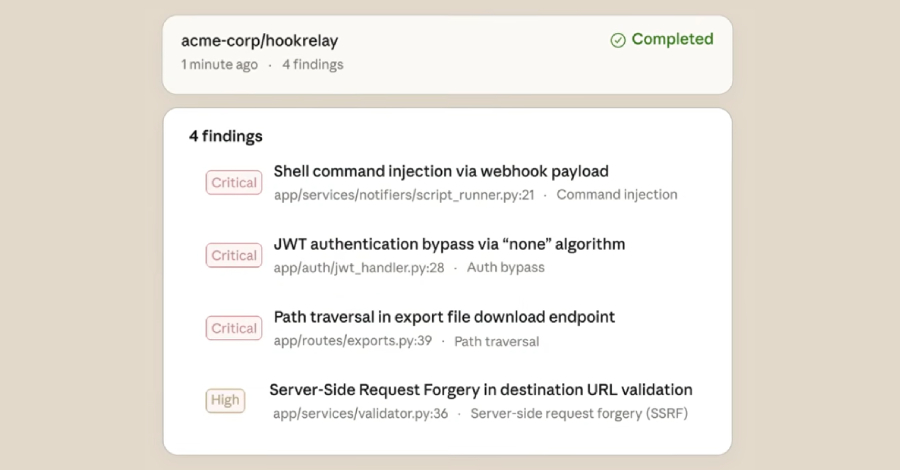Image resolution: width=900 pixels, height=470 pixels.
Task: Select the Auth bypass category label
Action: pyautogui.click(x=505, y=268)
